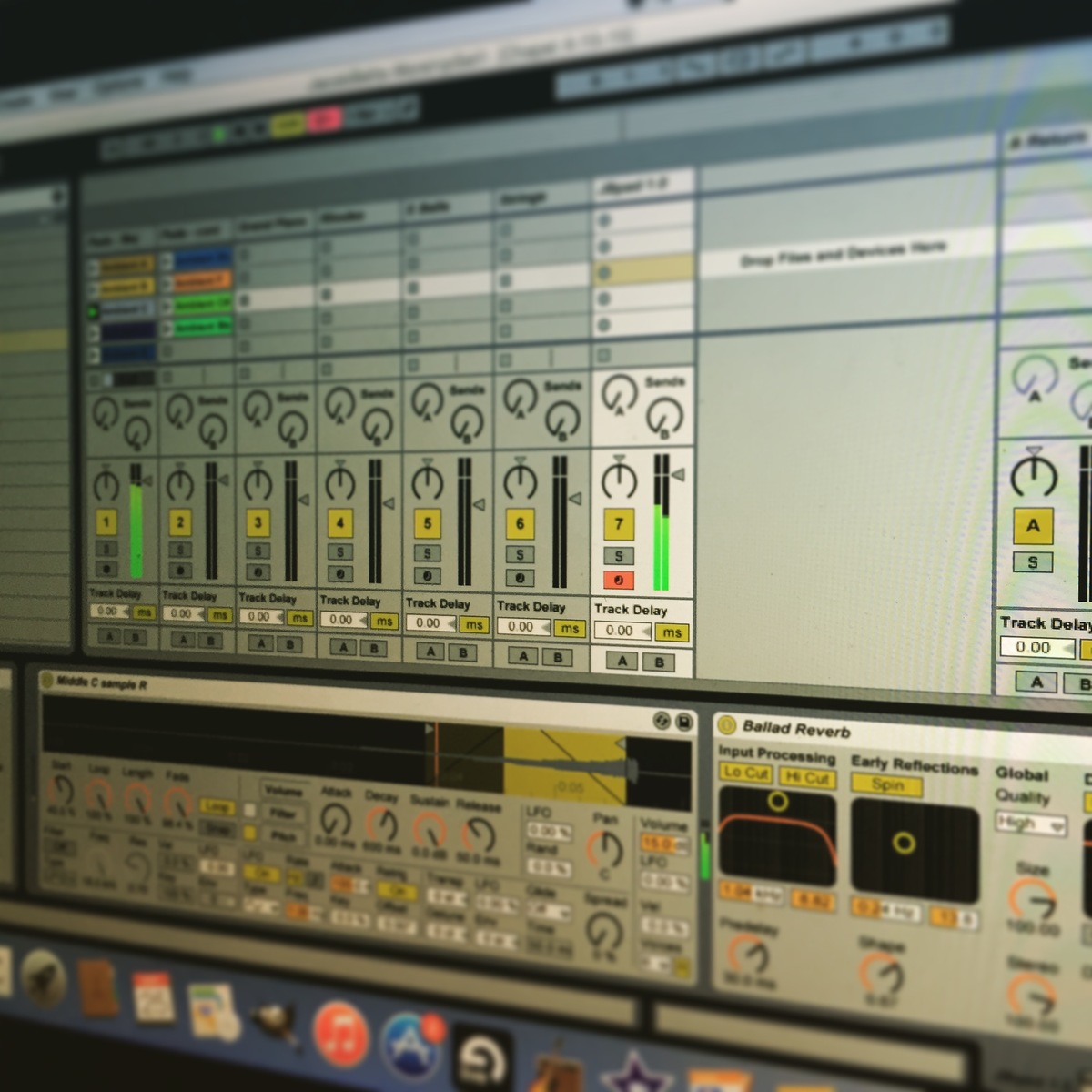This screenshot has width=1092, height=1092.
Task: Click the Decay knob in the sampler
Action: pos(381,824)
